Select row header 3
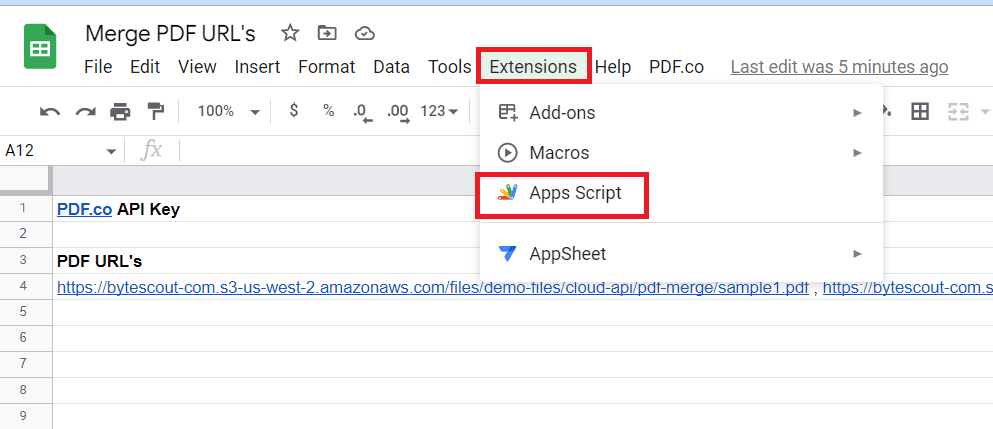Image resolution: width=993 pixels, height=429 pixels. [x=24, y=260]
